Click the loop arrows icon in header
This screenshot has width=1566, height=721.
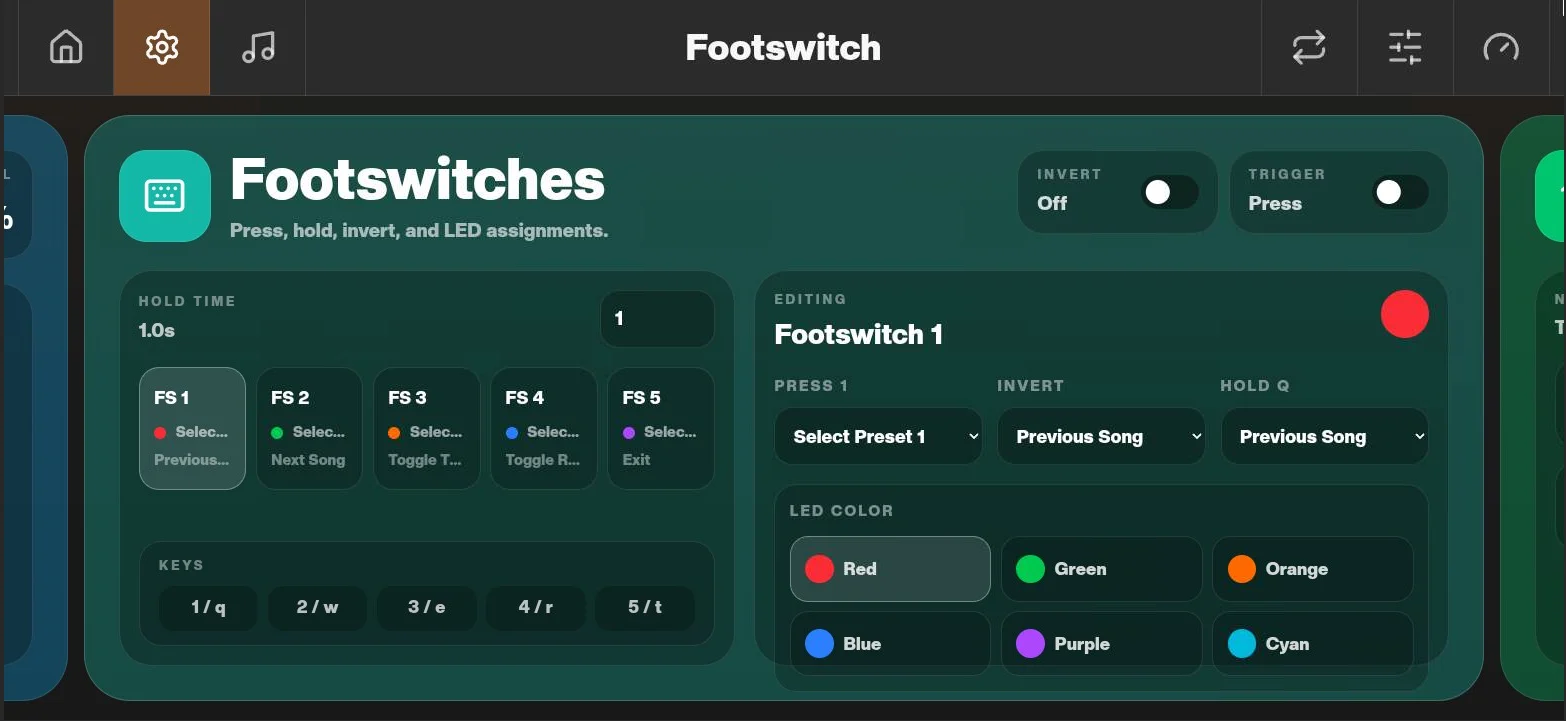pos(1309,47)
